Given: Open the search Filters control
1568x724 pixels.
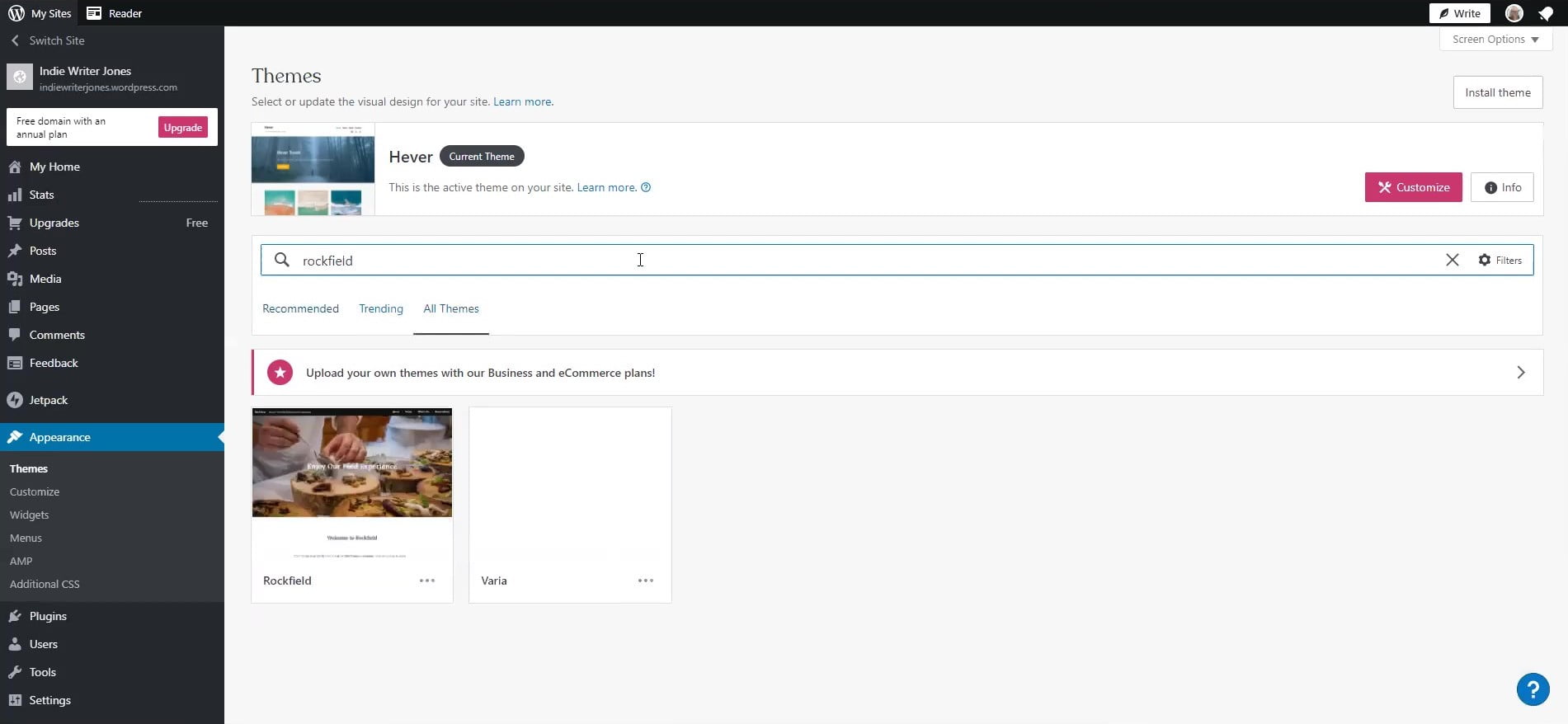Looking at the screenshot, I should coord(1500,260).
